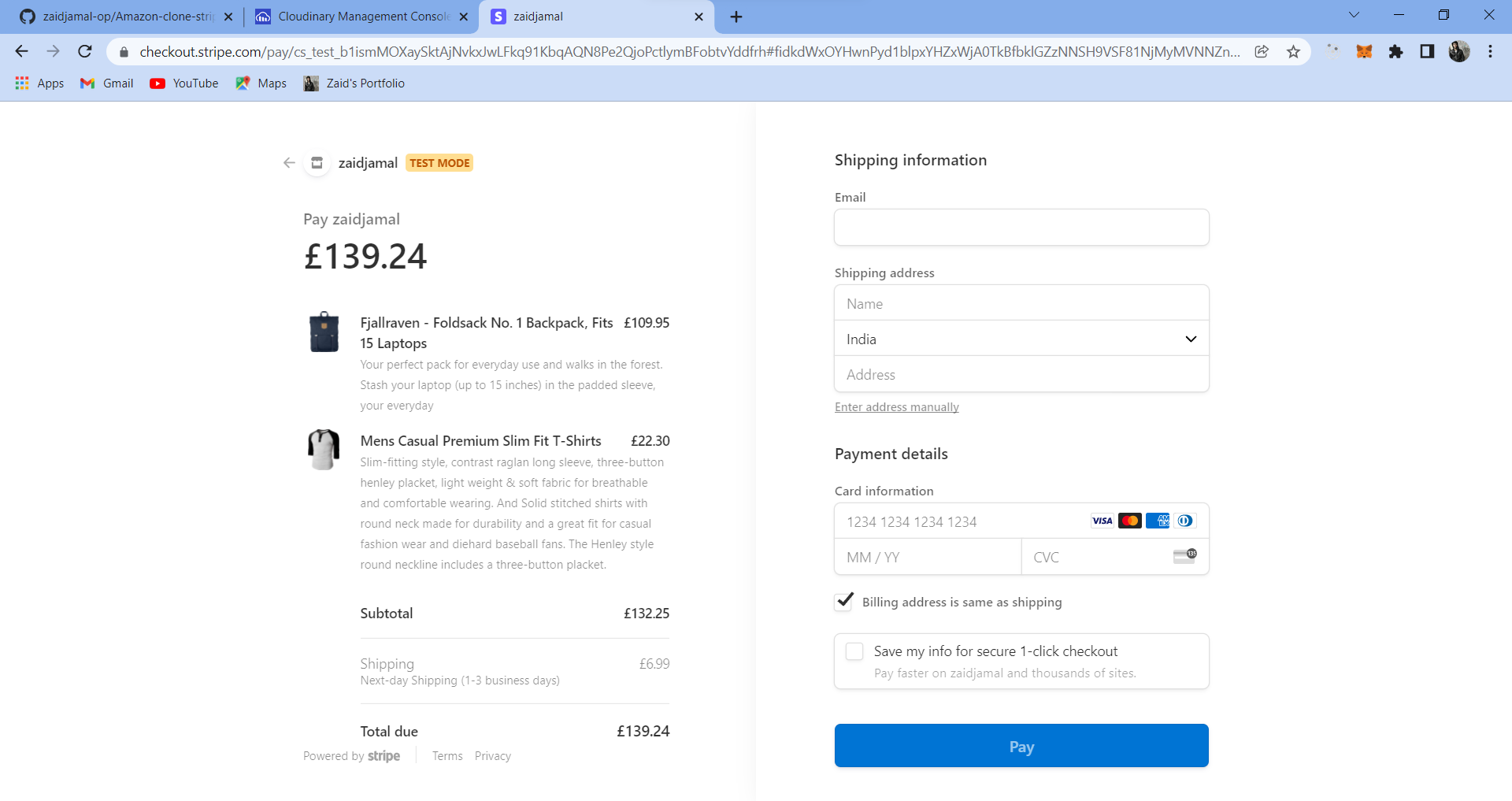The width and height of the screenshot is (1512, 801).
Task: Click the back arrow beside zaidjamal merchant
Action: pos(289,163)
